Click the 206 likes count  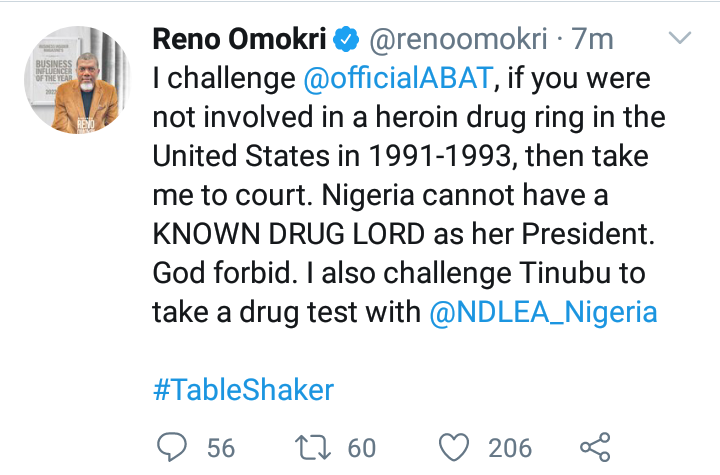[x=509, y=447]
